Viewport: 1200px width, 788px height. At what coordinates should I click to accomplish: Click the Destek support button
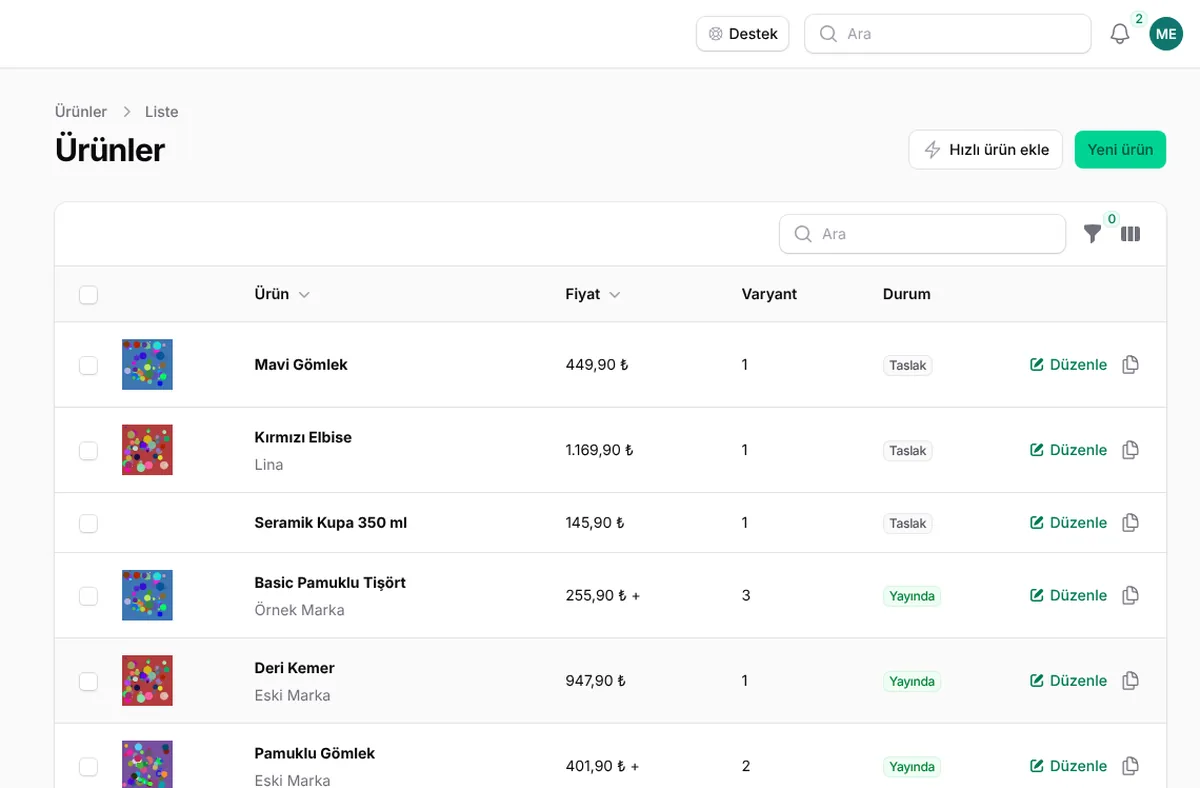coord(743,34)
